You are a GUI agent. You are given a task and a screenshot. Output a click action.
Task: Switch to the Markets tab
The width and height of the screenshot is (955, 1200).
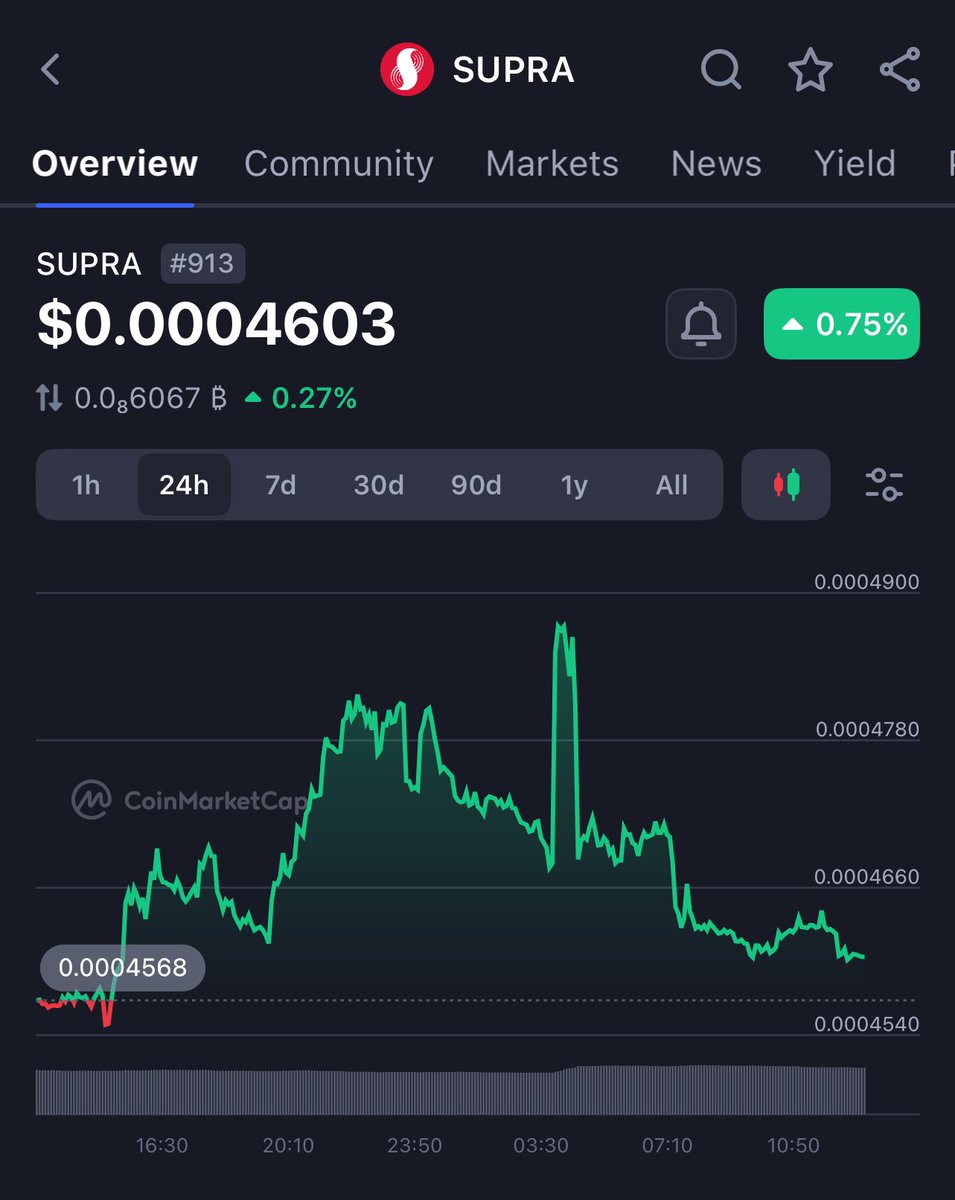click(552, 163)
